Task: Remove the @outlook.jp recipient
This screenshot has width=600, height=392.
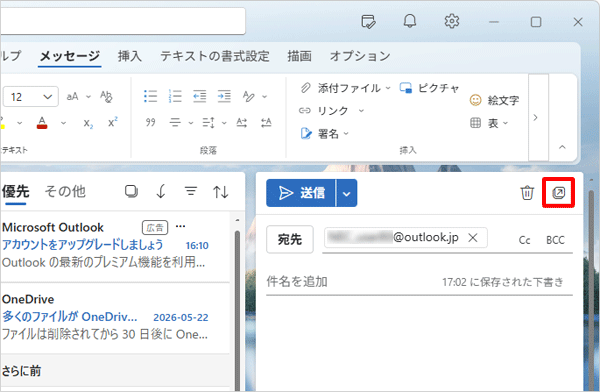Action: pyautogui.click(x=473, y=238)
